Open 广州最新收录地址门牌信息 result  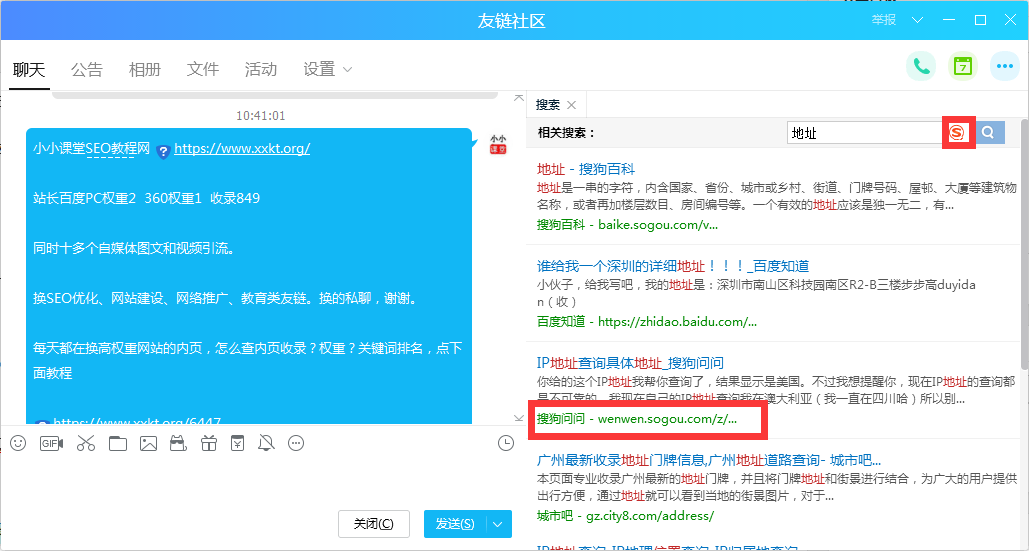[709, 460]
